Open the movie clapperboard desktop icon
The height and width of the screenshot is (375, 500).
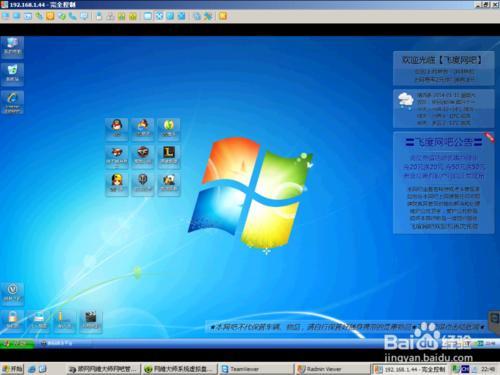tap(91, 321)
